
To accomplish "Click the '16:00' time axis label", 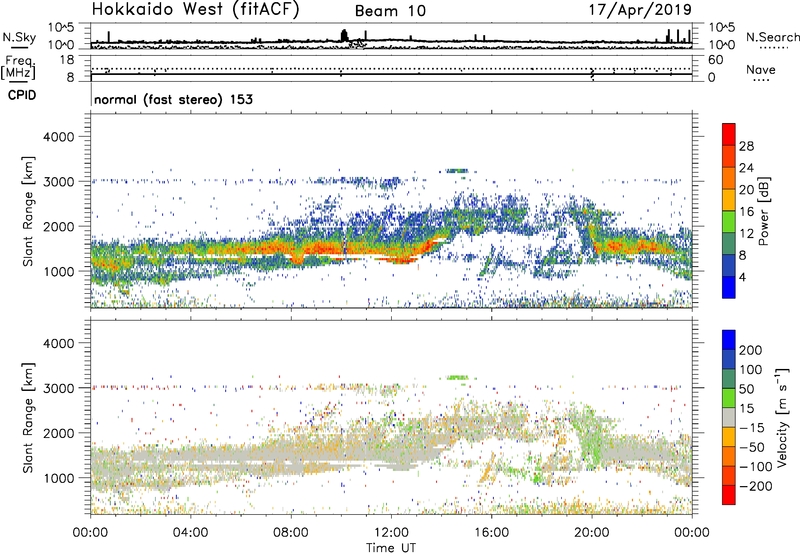I will [491, 533].
